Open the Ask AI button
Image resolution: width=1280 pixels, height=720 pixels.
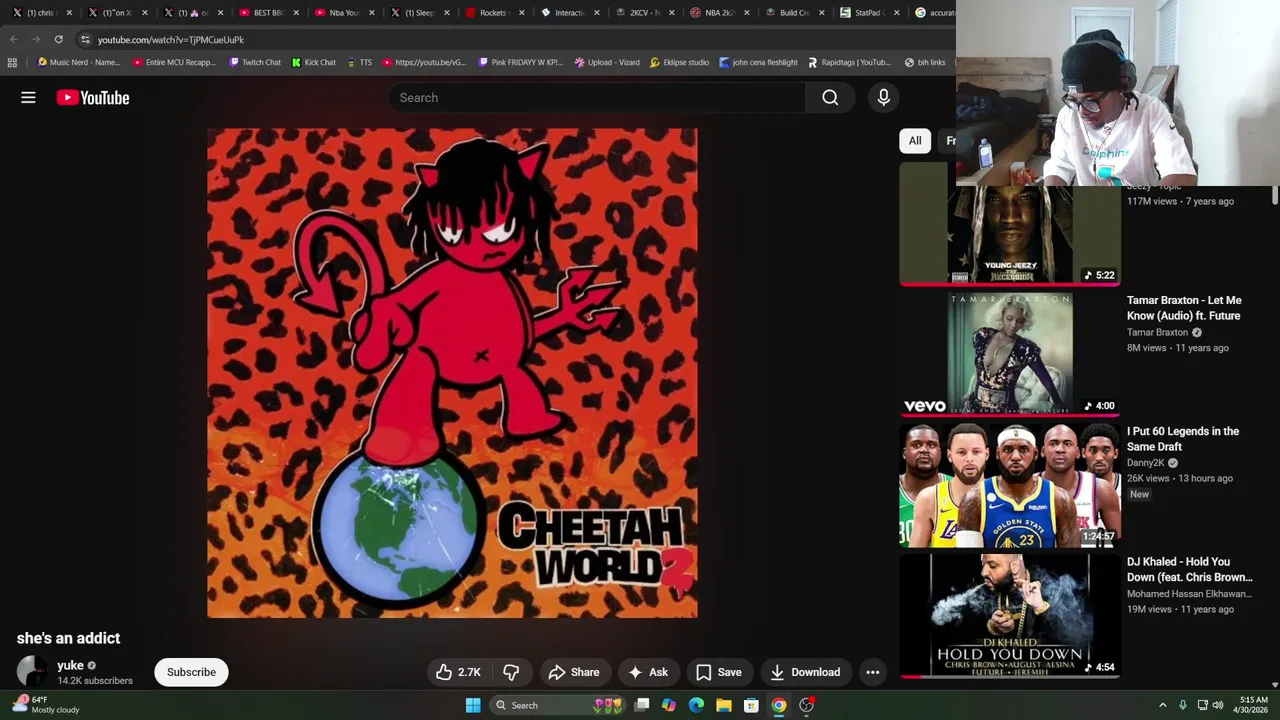click(x=647, y=672)
